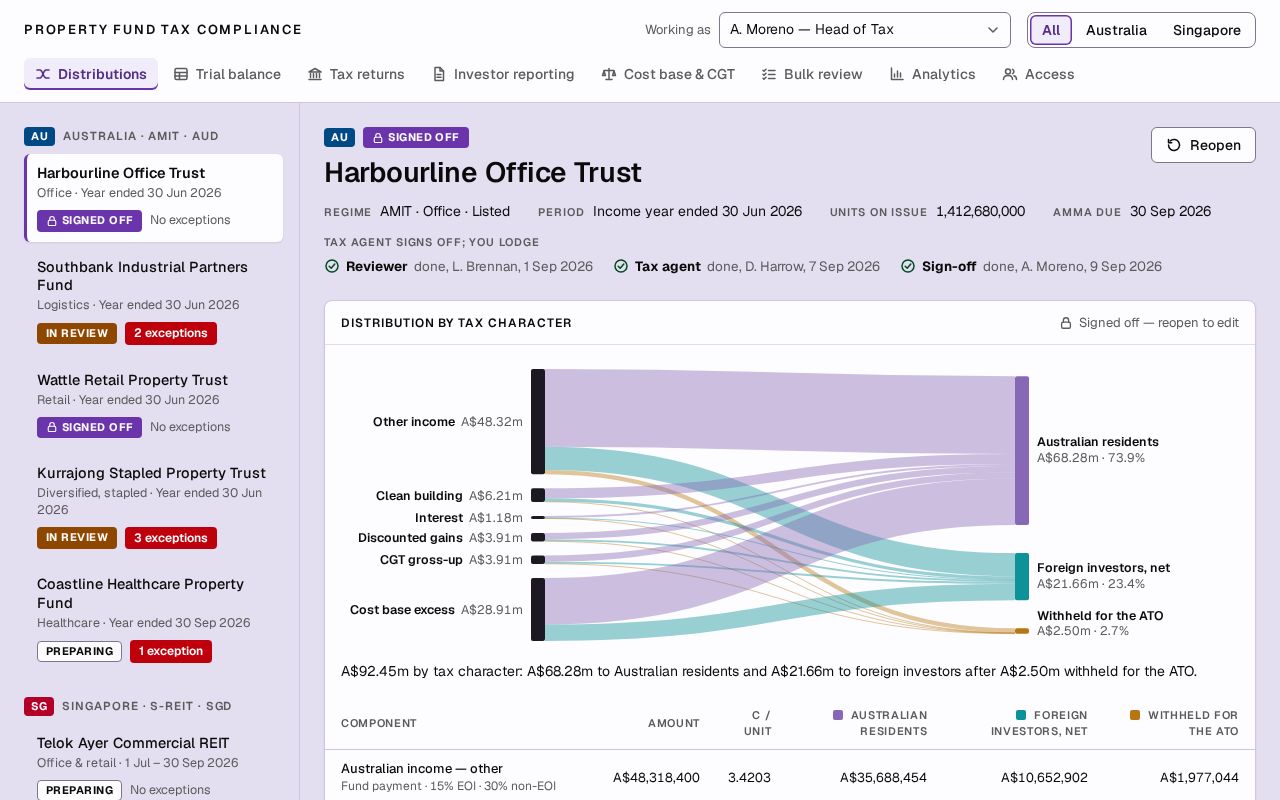Click the Withheld for the ATO node
The width and height of the screenshot is (1280, 800).
(x=1022, y=631)
